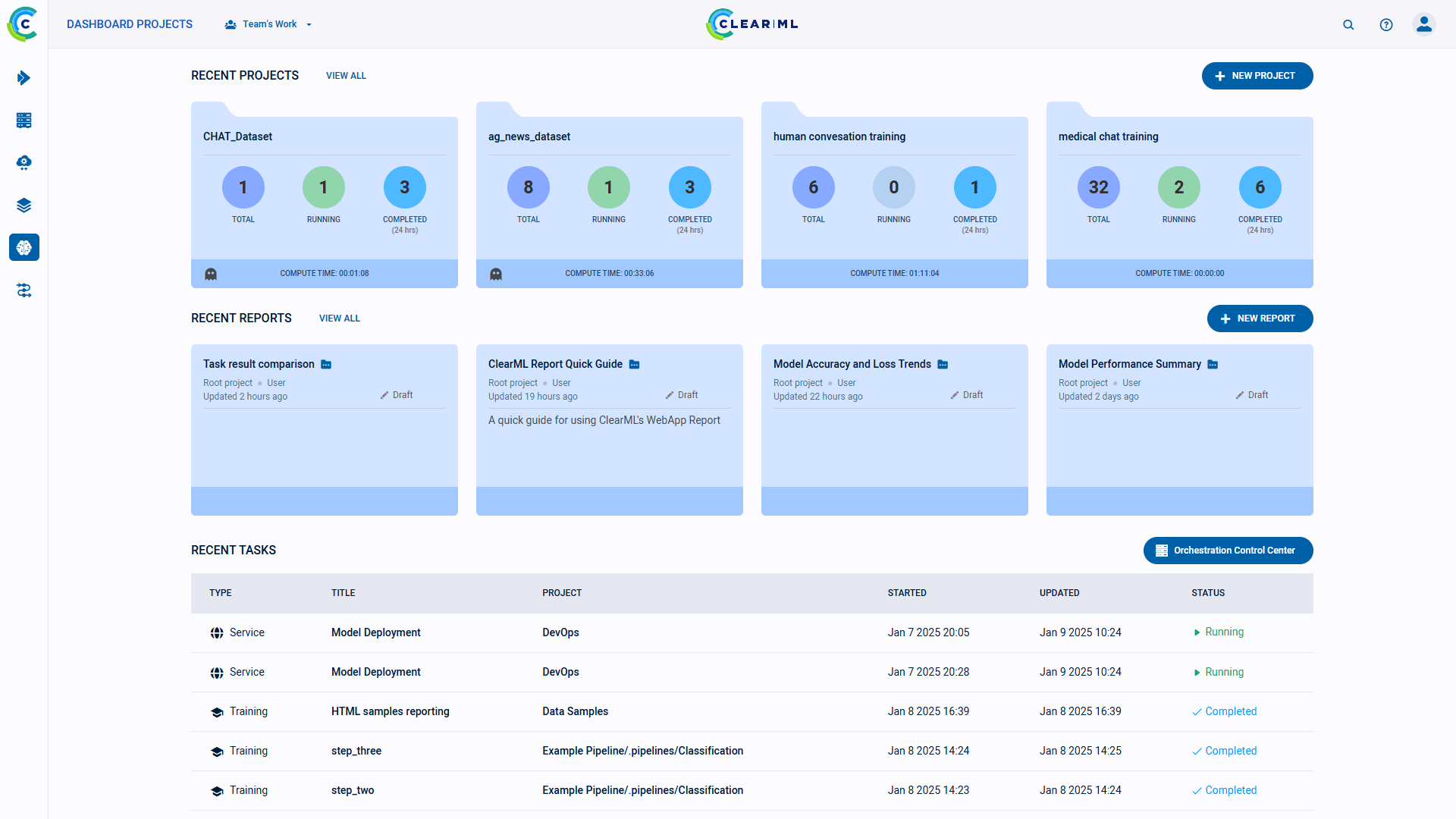Select the datasets icon in left sidebar
The image size is (1456, 819).
24,205
